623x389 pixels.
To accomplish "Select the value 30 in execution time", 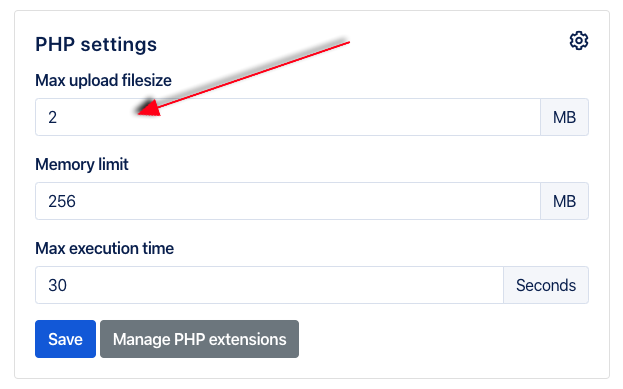I will (x=58, y=285).
